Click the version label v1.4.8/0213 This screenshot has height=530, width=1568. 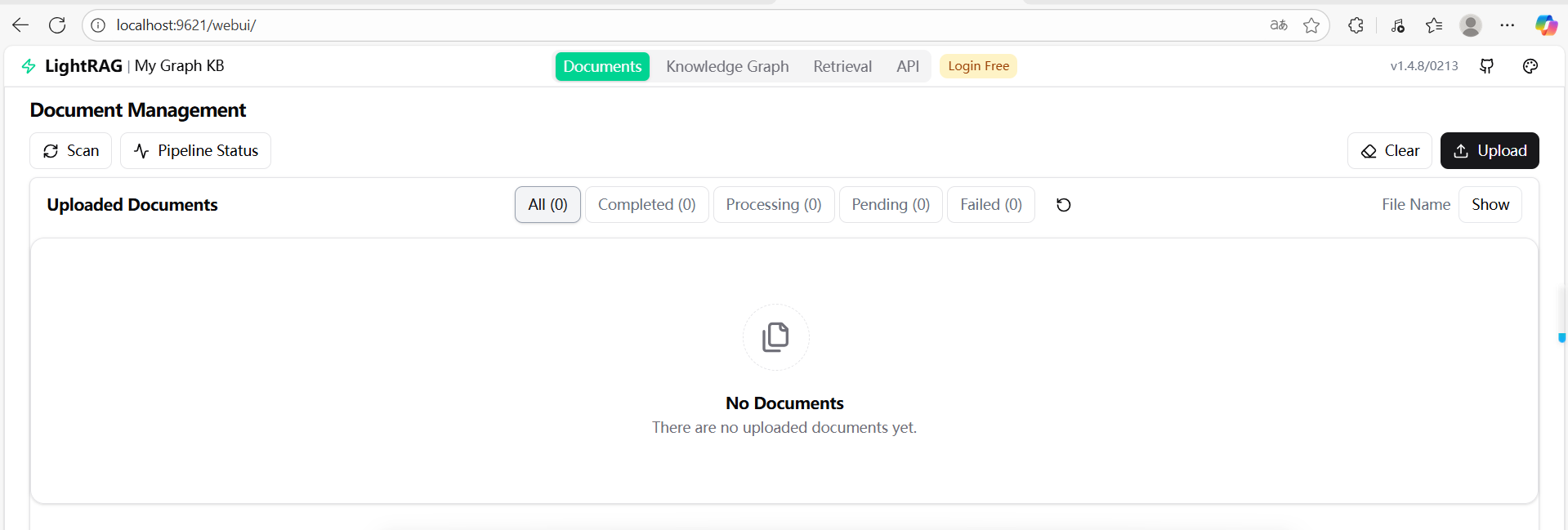click(x=1424, y=66)
